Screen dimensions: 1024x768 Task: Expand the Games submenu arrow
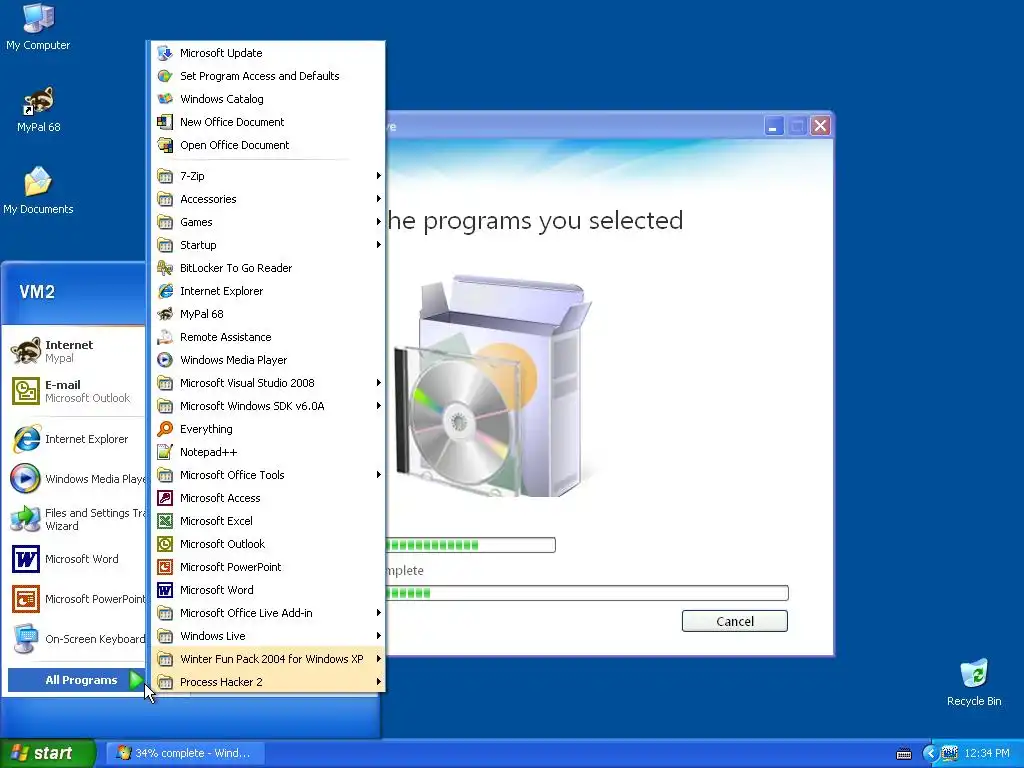[378, 222]
